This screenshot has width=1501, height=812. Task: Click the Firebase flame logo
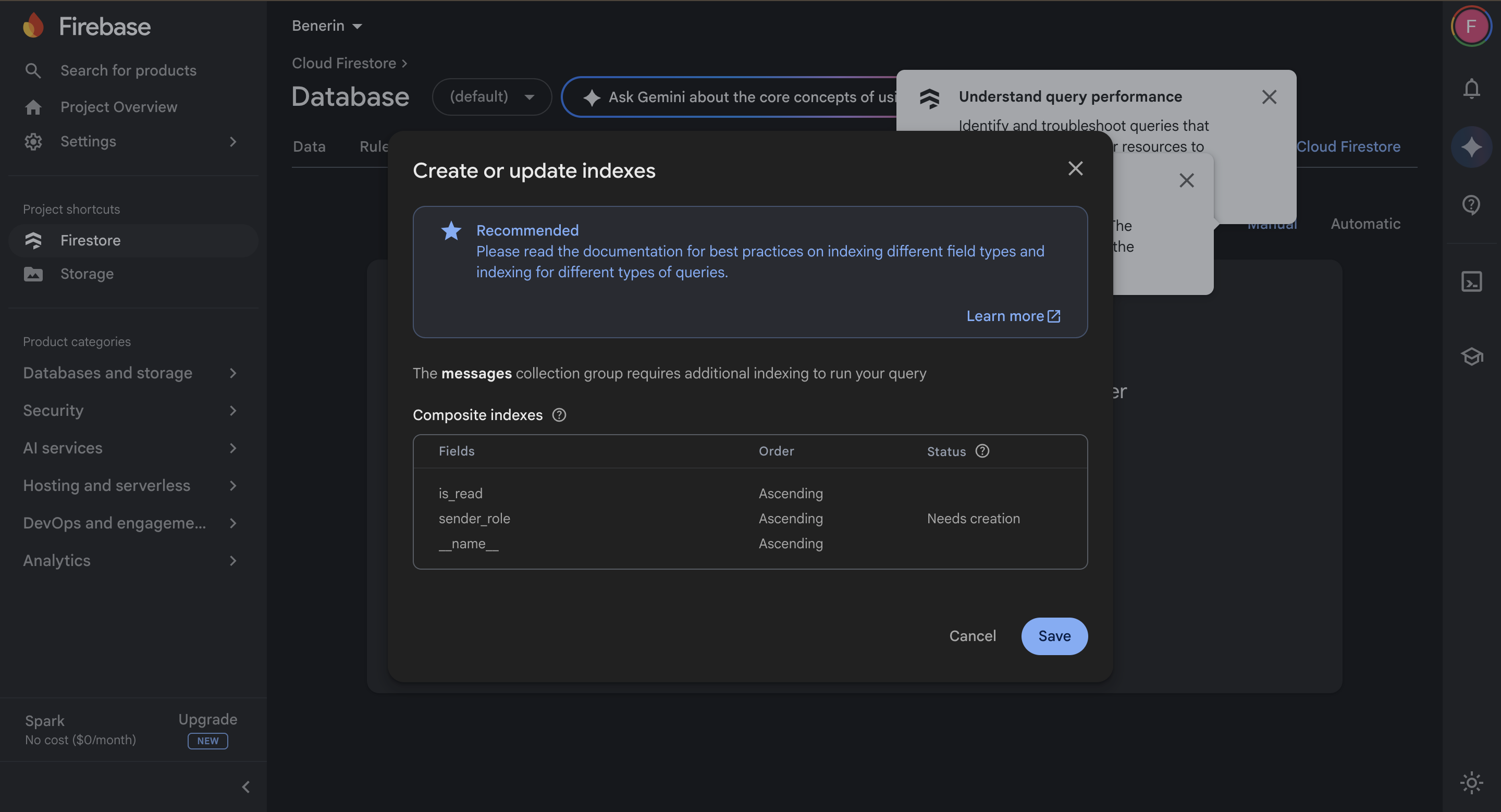pos(33,26)
